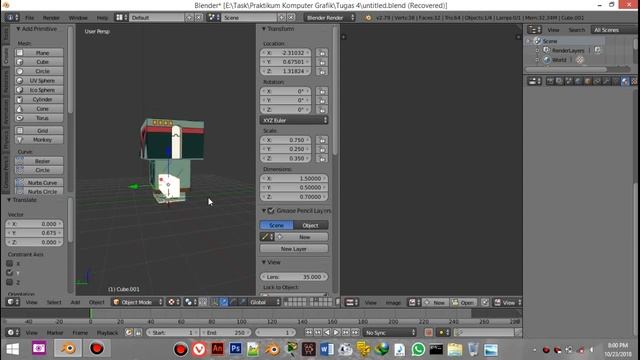
Task: Toggle Constraint Axis Y checkbox
Action: [x=9, y=273]
